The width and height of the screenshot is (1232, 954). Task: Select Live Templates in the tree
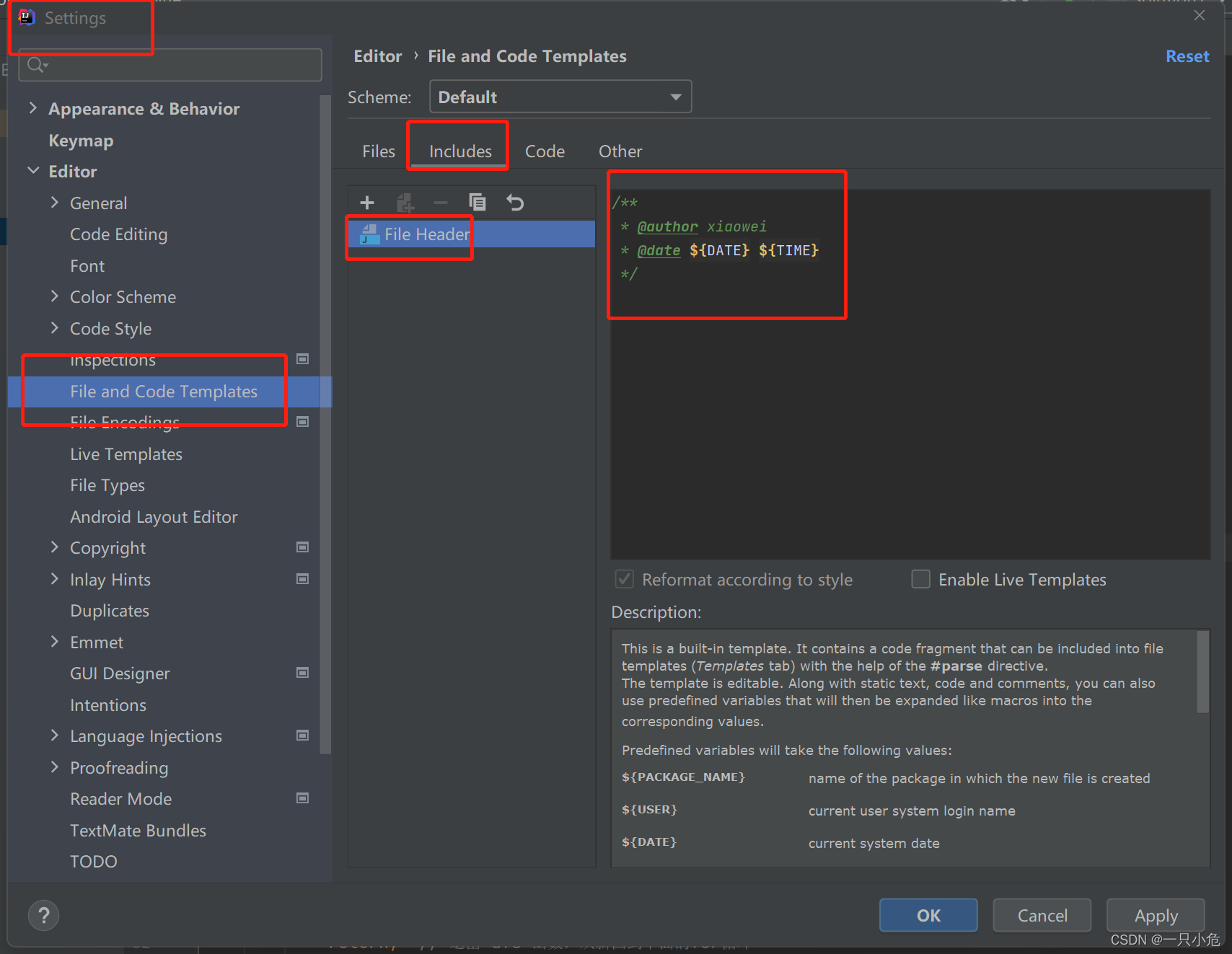tap(126, 454)
